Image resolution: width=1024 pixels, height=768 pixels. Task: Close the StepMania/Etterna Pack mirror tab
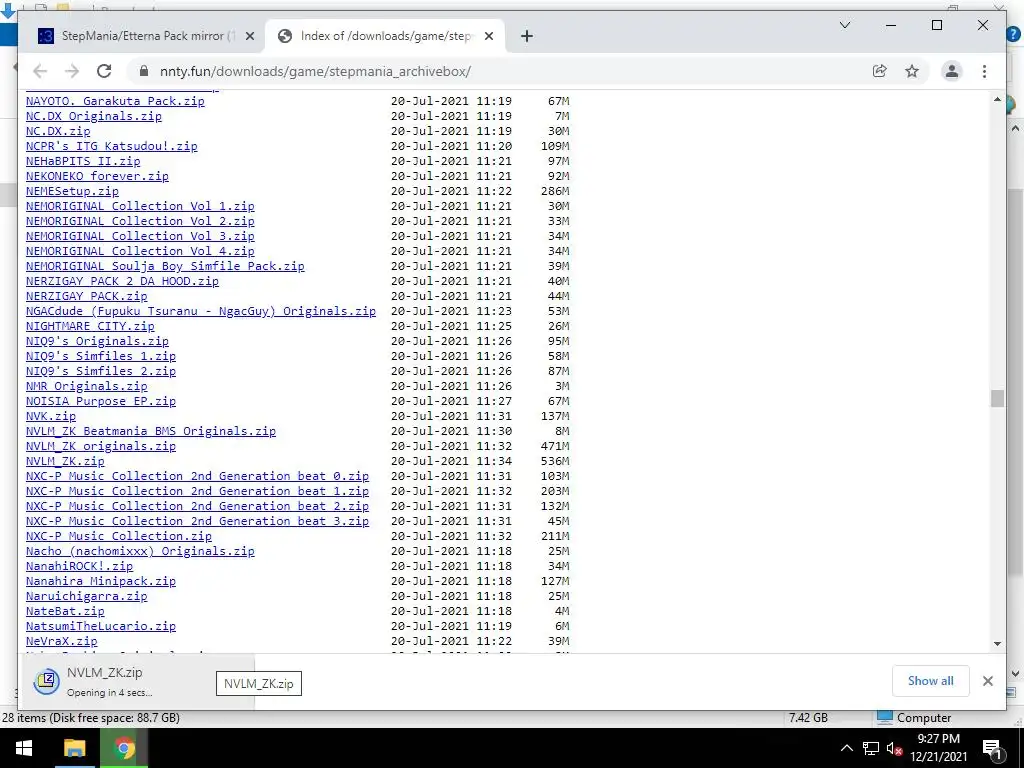pos(249,37)
